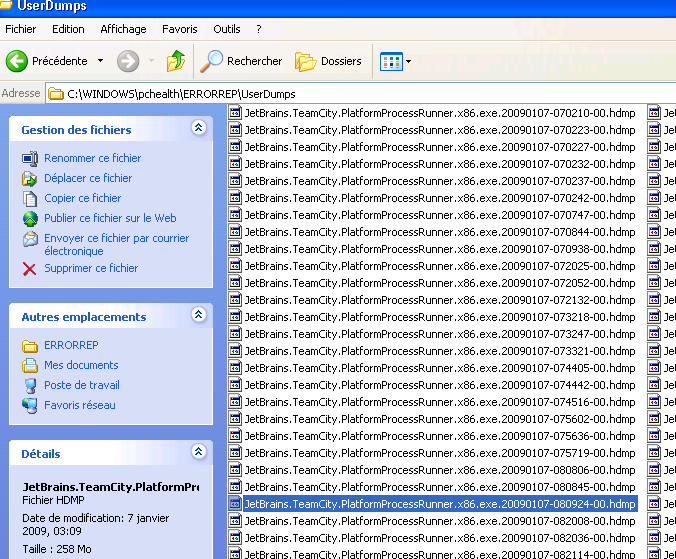This screenshot has width=676, height=559.
Task: Open Précédente history dropdown arrow
Action: click(x=100, y=61)
